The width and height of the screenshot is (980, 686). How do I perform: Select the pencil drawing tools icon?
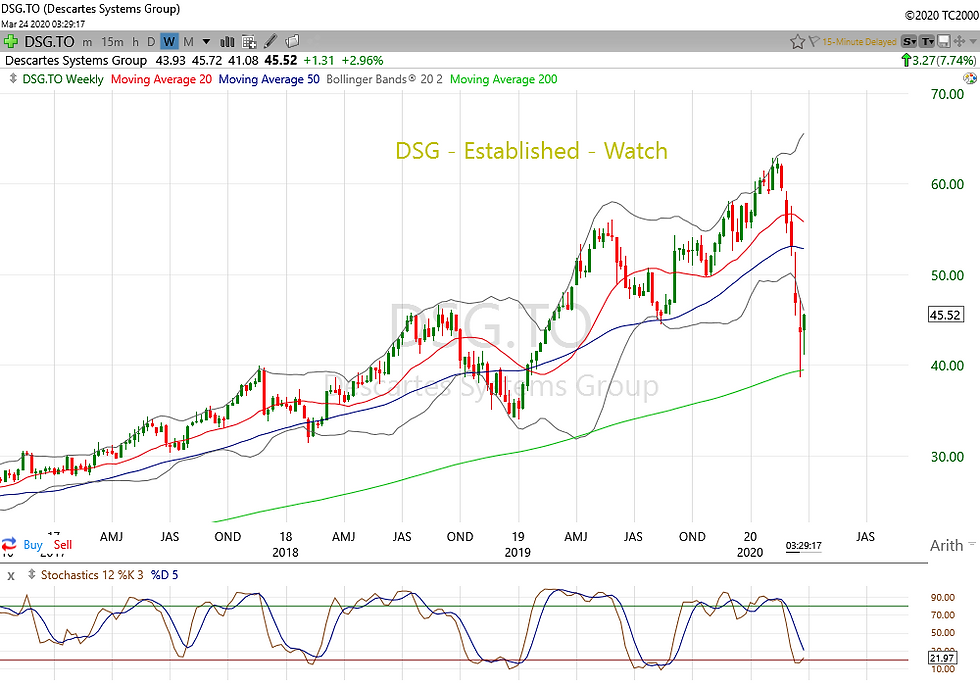tap(271, 41)
